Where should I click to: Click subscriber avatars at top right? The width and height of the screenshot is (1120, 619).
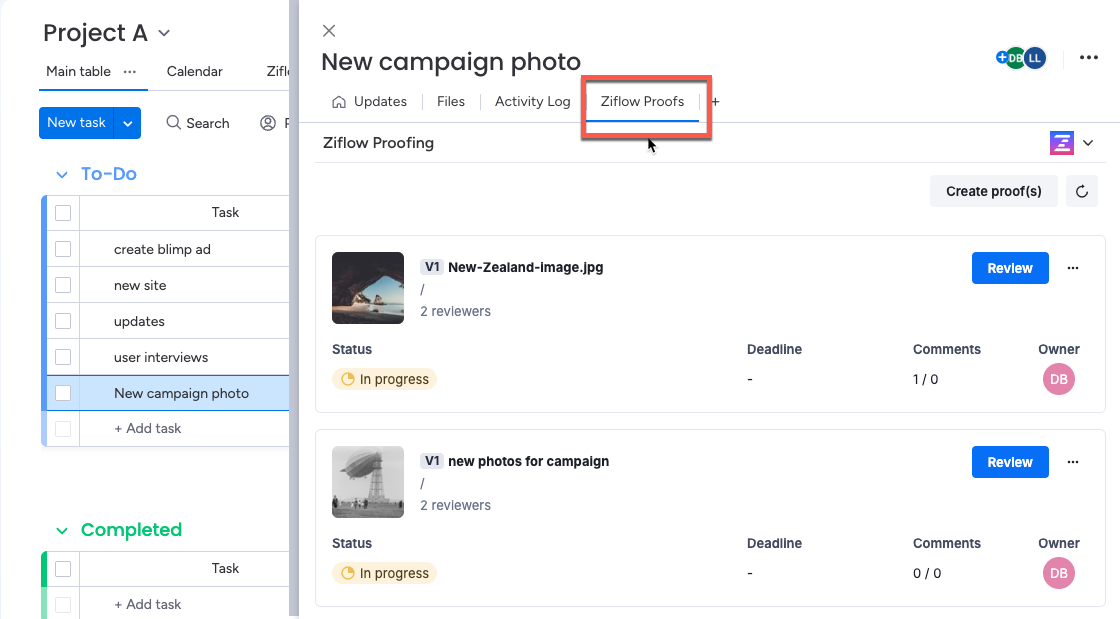(x=1022, y=58)
